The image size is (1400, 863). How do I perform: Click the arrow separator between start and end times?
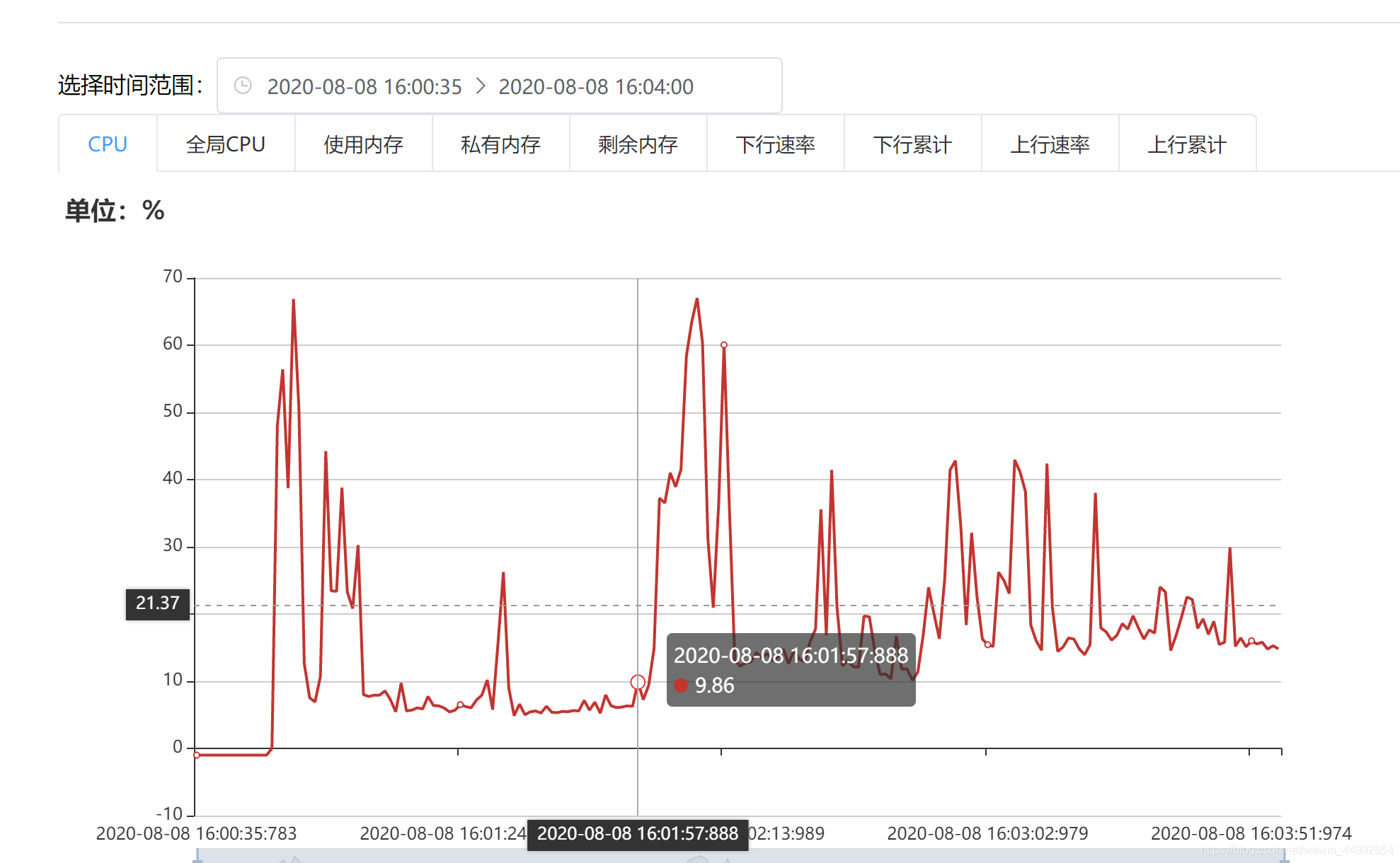[x=481, y=86]
